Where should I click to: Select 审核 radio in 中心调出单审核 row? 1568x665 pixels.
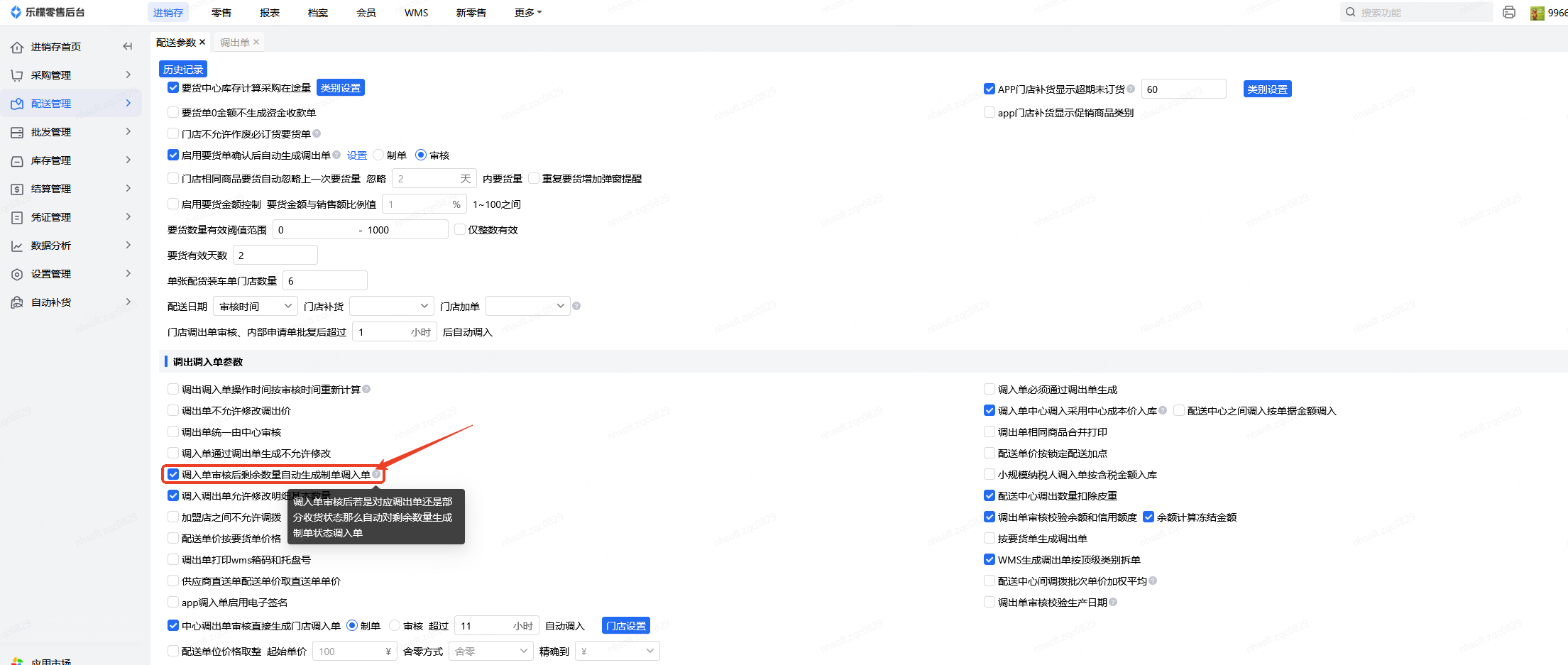click(x=395, y=625)
